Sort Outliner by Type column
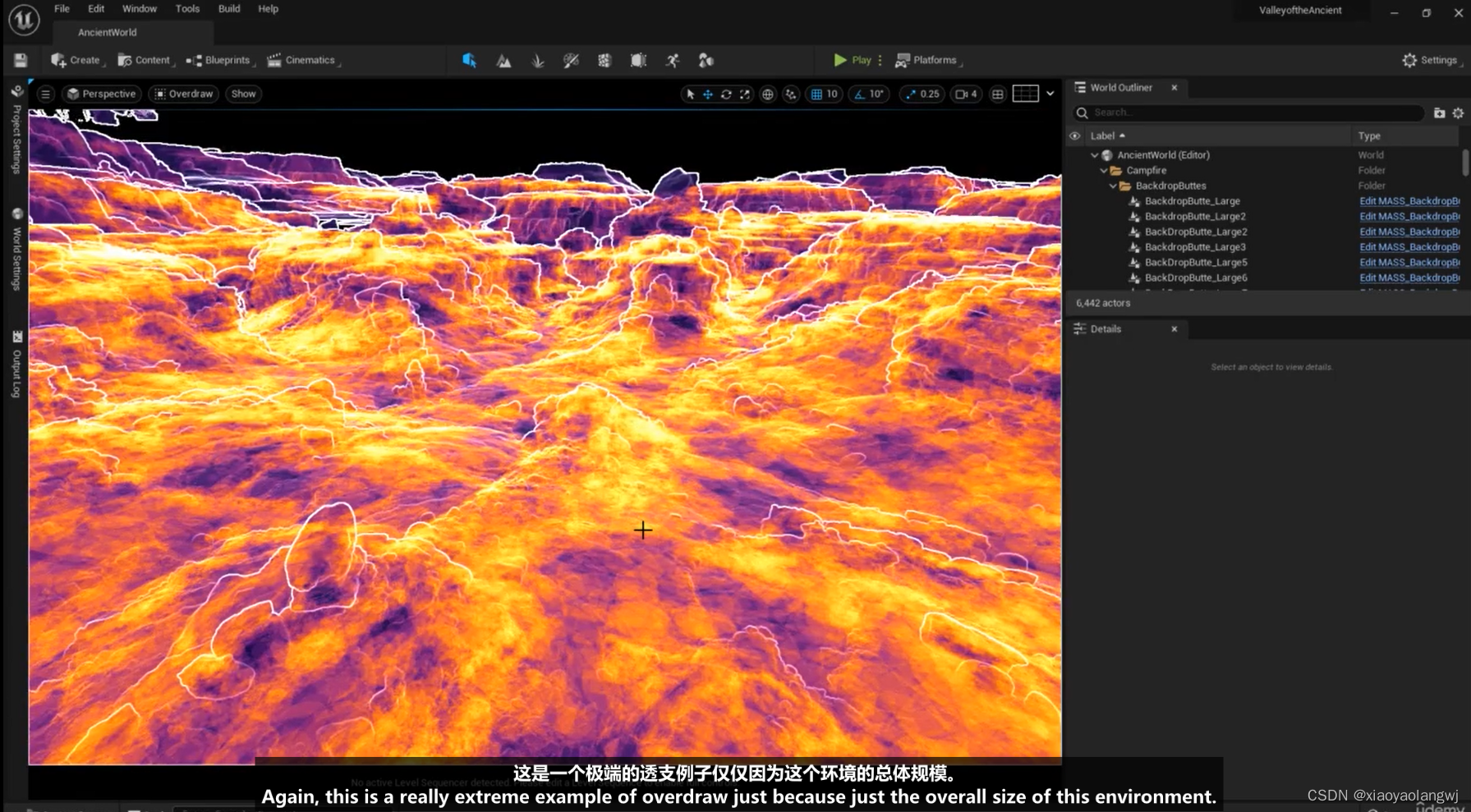The image size is (1471, 812). point(1405,136)
